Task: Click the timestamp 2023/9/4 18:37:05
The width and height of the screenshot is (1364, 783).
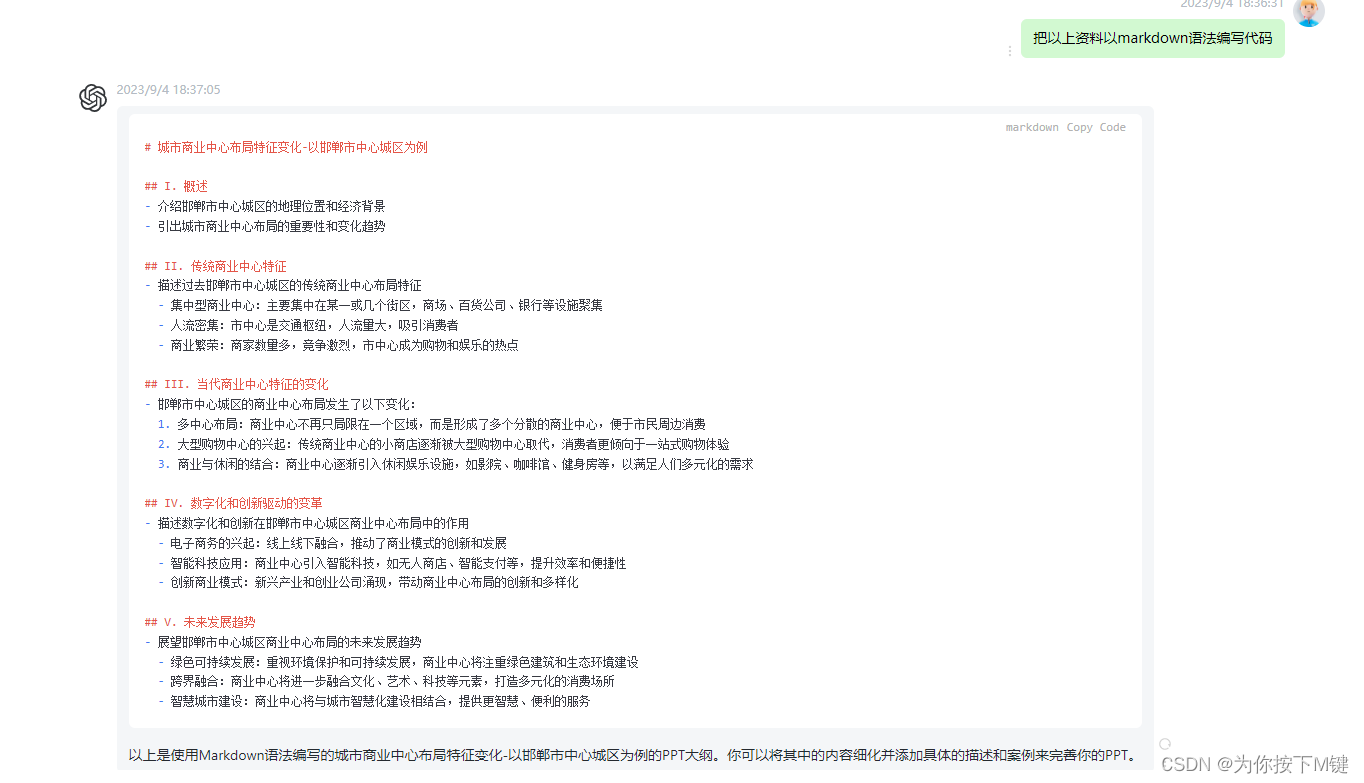Action: coord(168,90)
